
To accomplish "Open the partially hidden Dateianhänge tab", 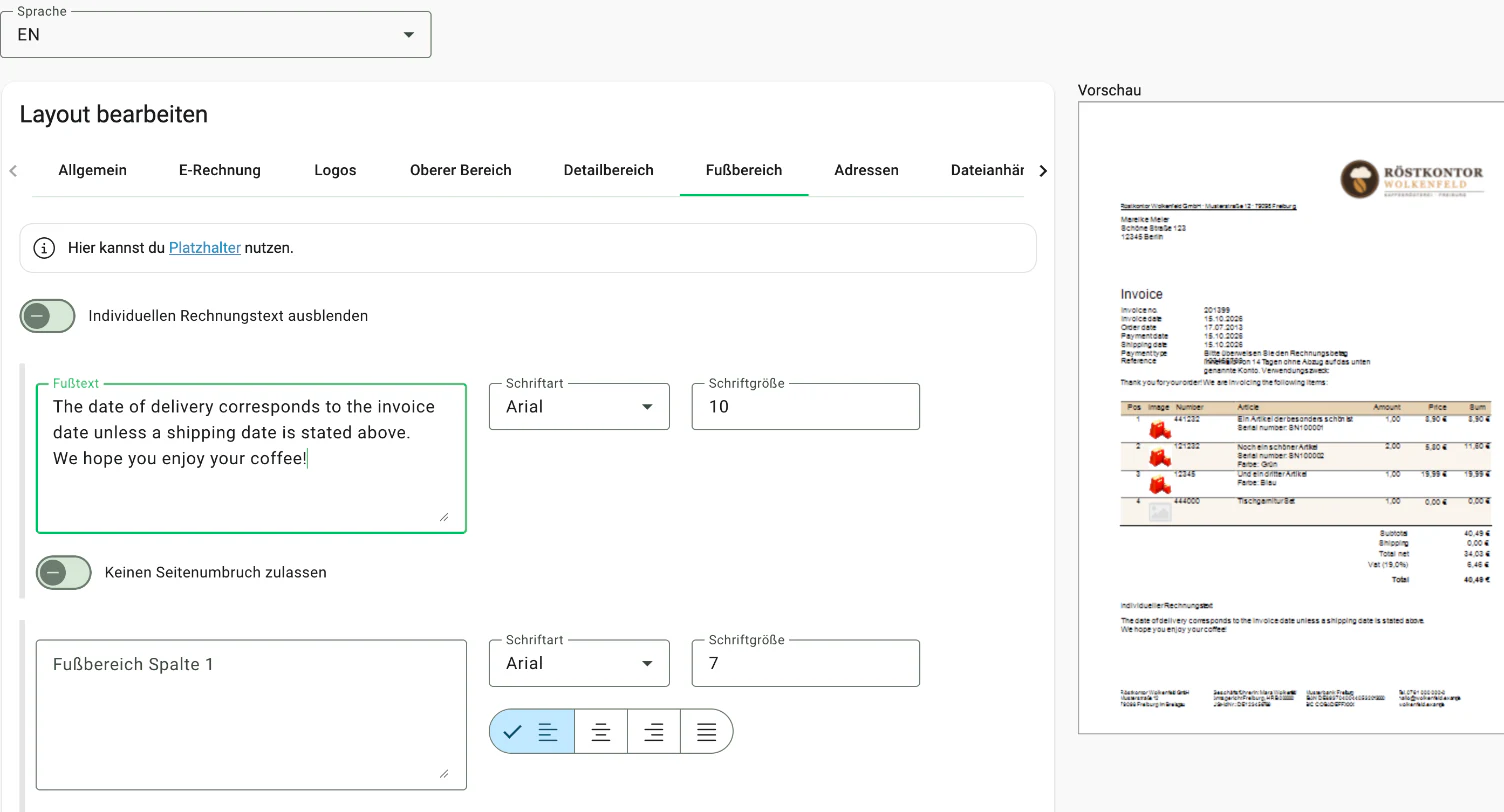I will pos(987,170).
